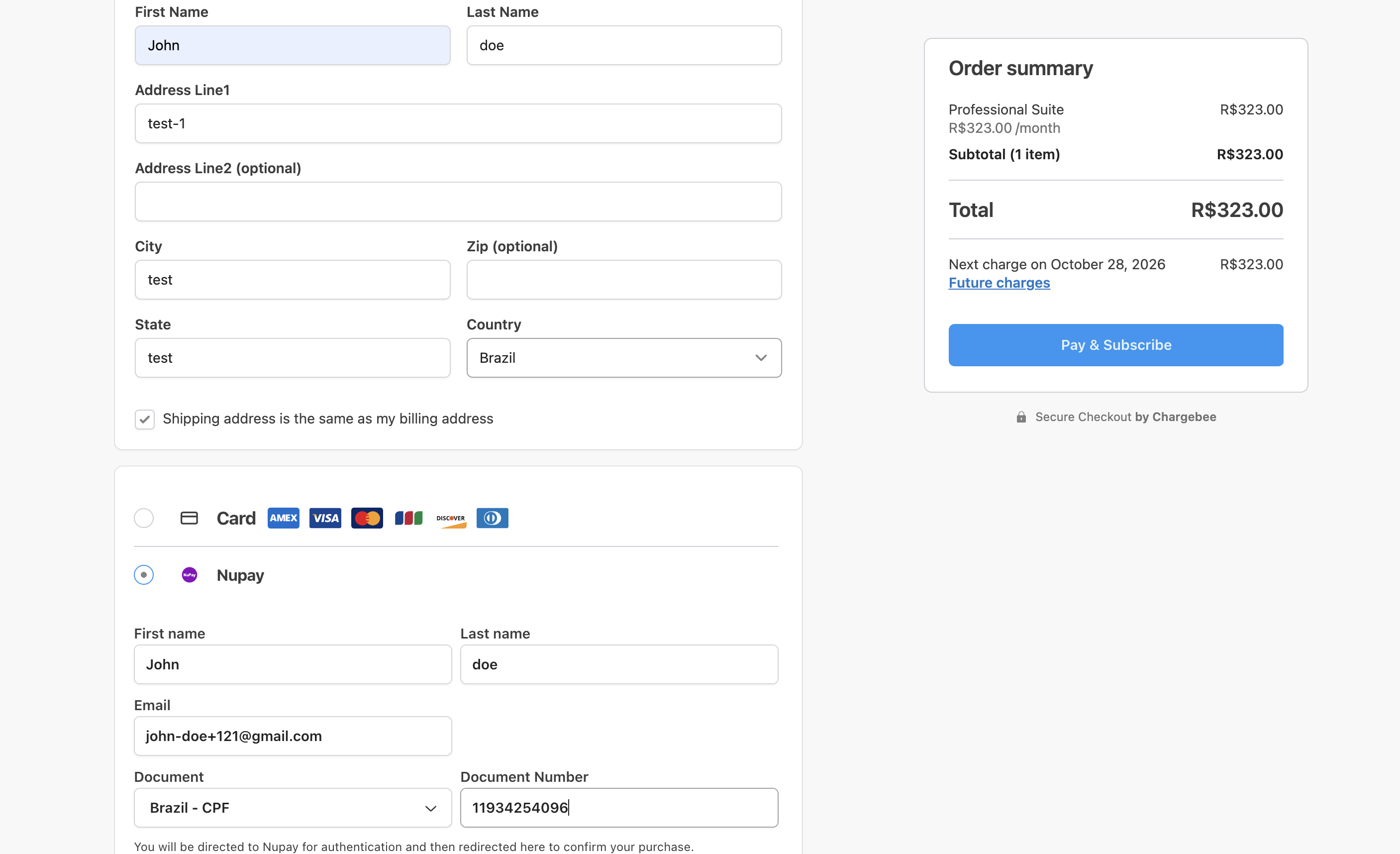This screenshot has height=854, width=1400.
Task: Open the Document type dropdown Brazil - CPF
Action: pos(293,807)
